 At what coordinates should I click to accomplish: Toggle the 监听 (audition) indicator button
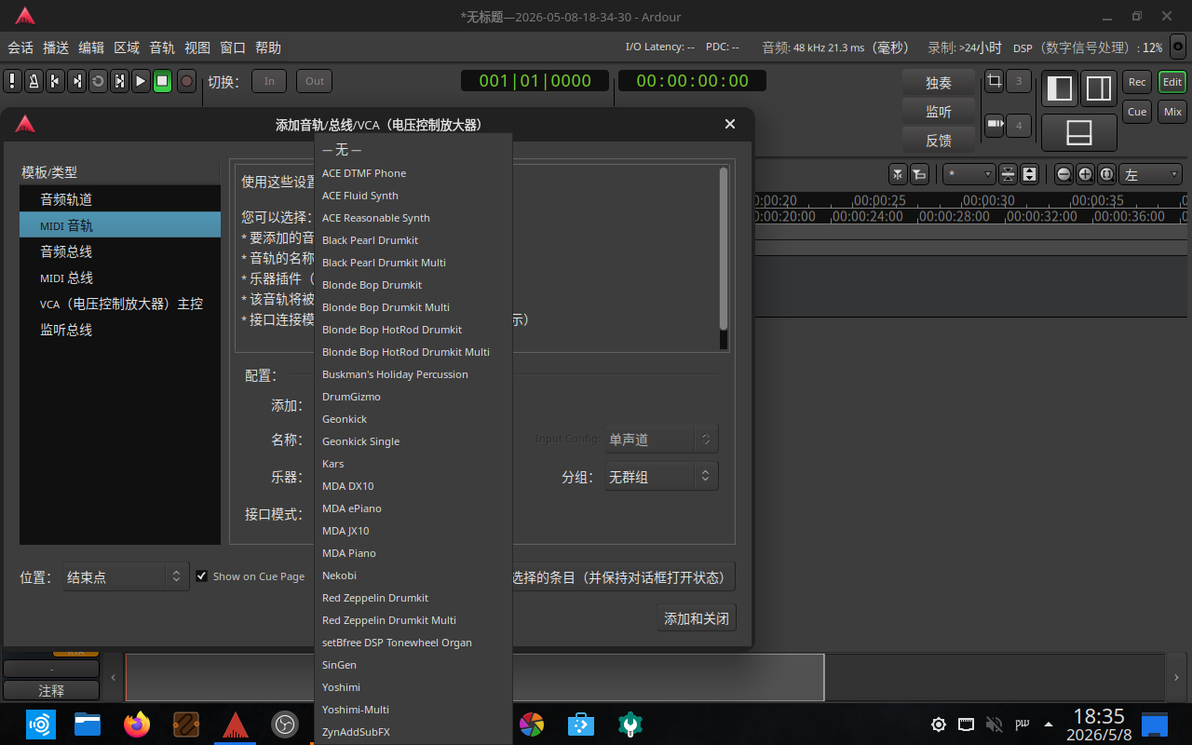coord(938,112)
